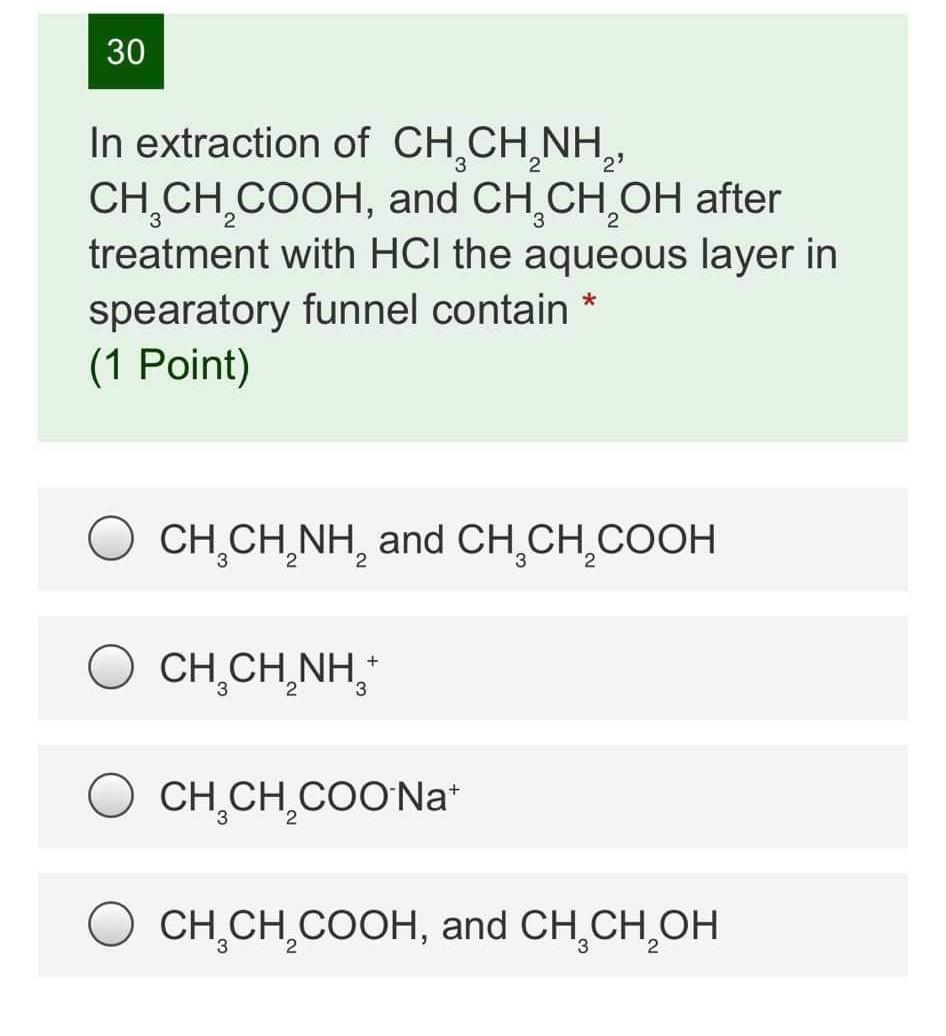
Task: Click the radio next to the sodium salt answer
Action: tap(113, 799)
